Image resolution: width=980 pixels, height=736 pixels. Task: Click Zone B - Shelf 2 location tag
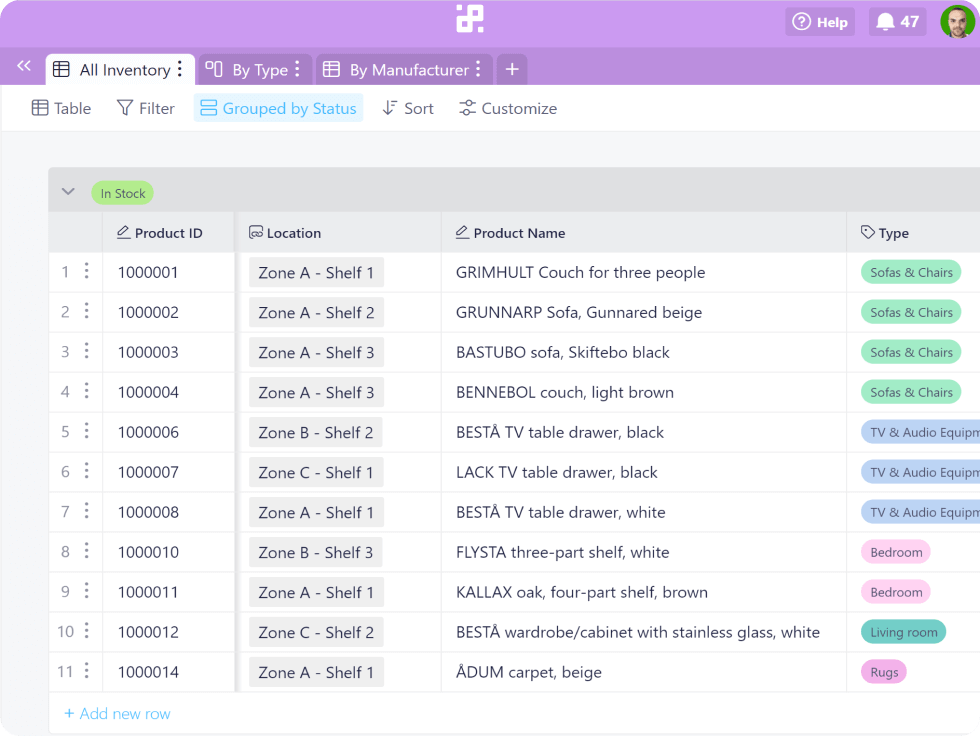[316, 432]
